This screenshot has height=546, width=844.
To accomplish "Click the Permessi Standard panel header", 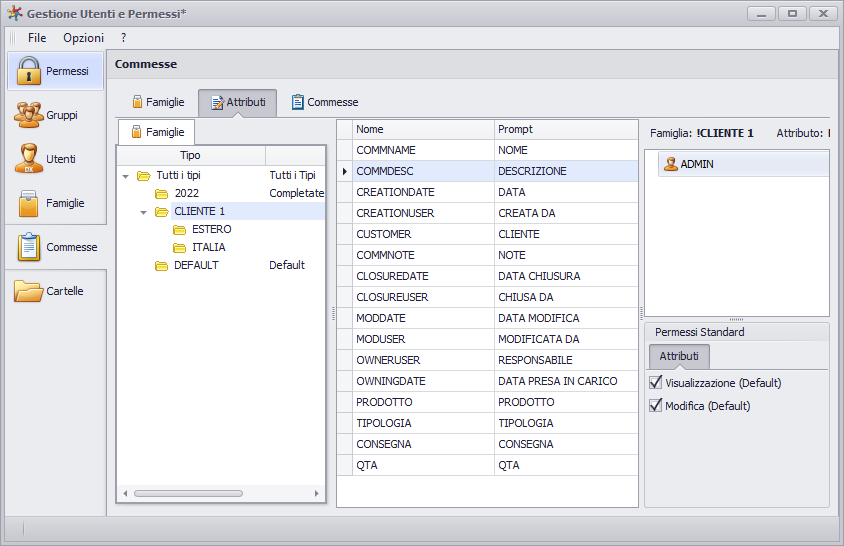I will tap(736, 332).
